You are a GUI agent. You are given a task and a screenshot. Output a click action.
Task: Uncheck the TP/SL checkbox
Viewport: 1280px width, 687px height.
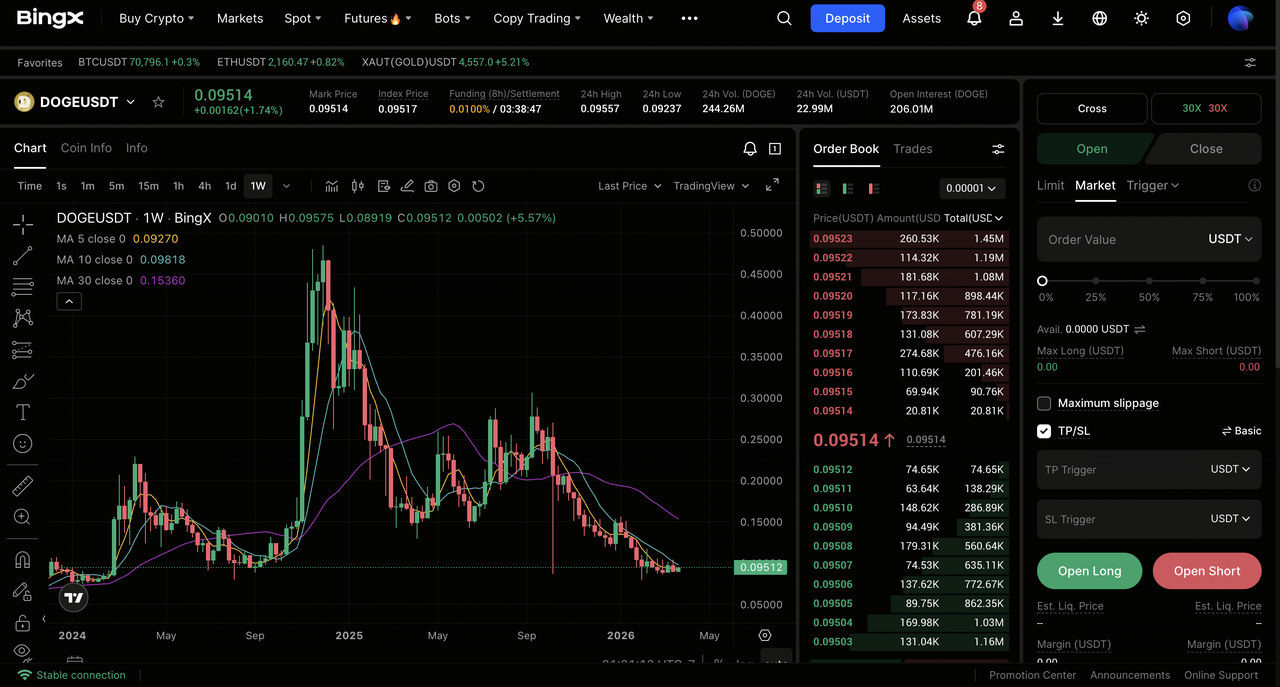(1044, 431)
